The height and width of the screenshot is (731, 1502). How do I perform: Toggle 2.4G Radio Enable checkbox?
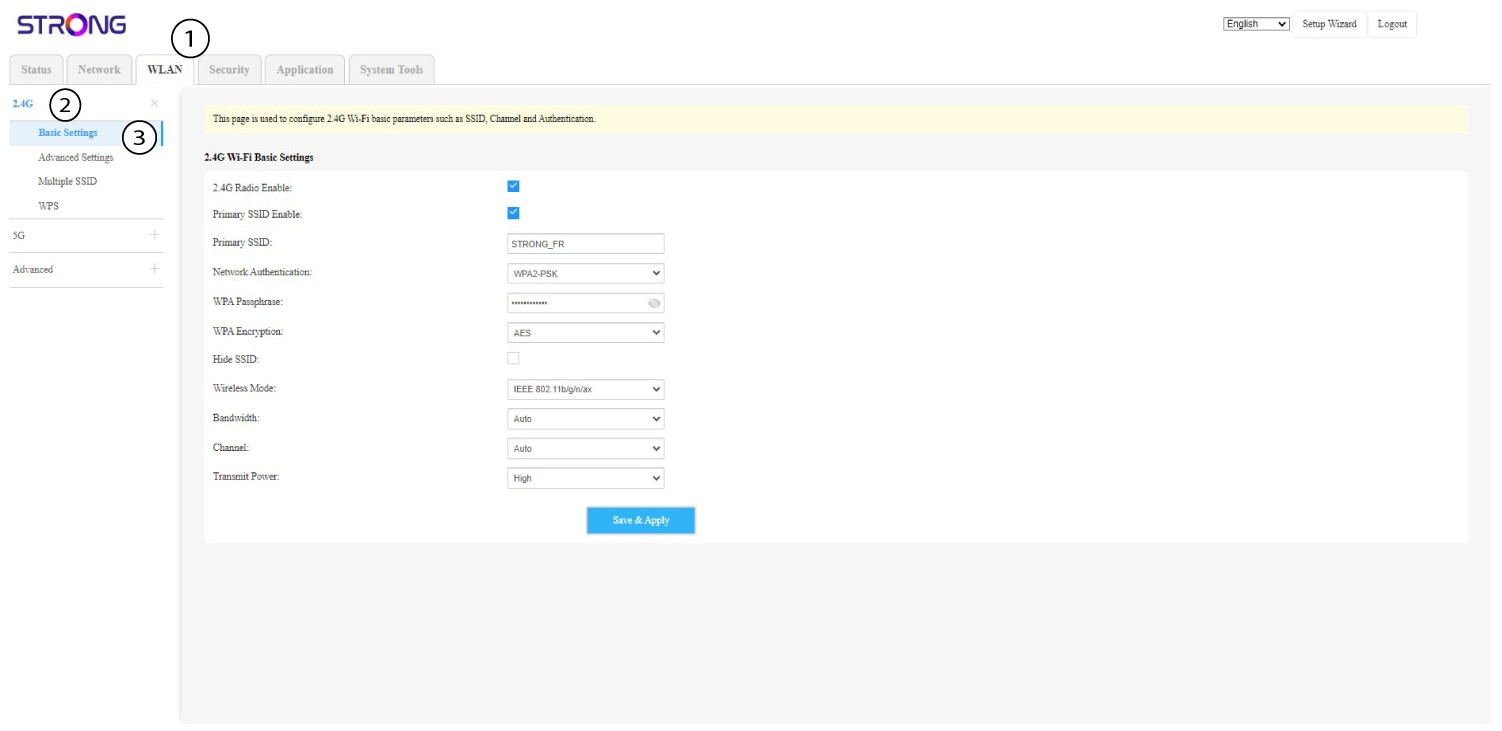(513, 186)
